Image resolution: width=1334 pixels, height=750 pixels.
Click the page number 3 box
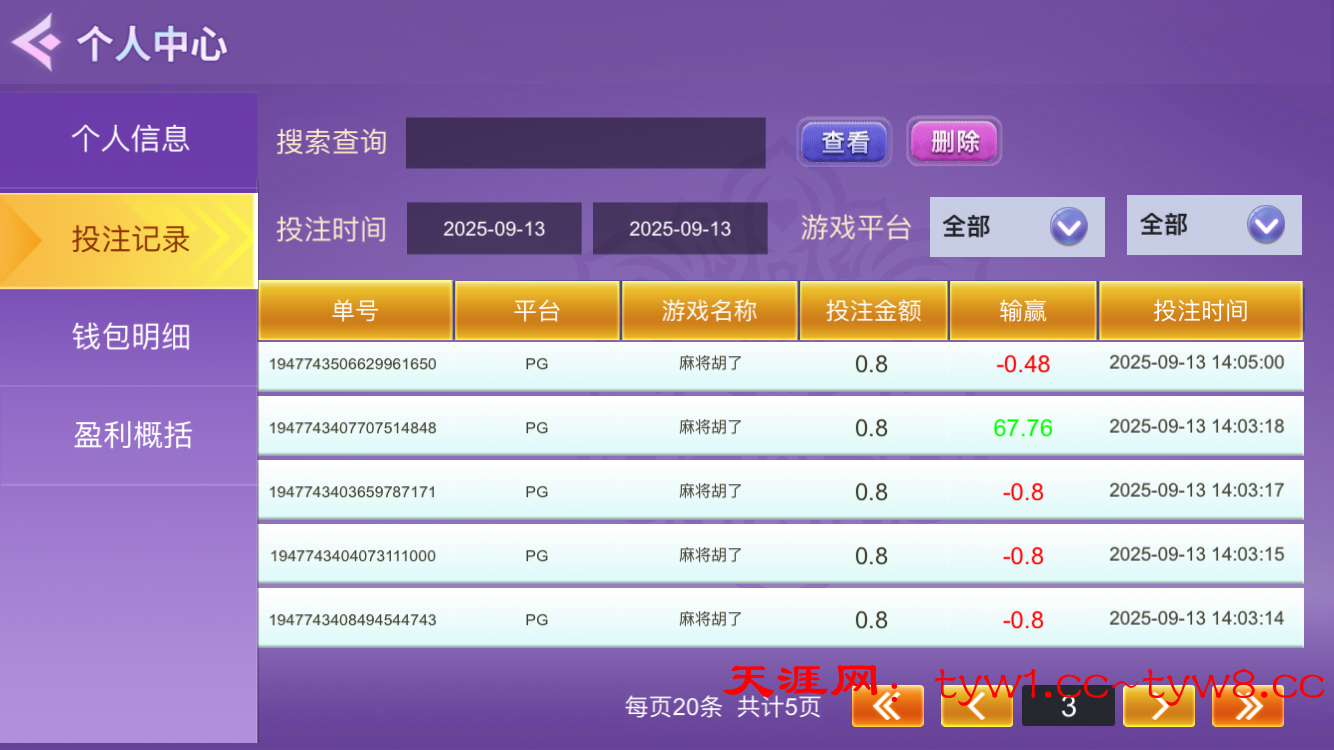1068,707
